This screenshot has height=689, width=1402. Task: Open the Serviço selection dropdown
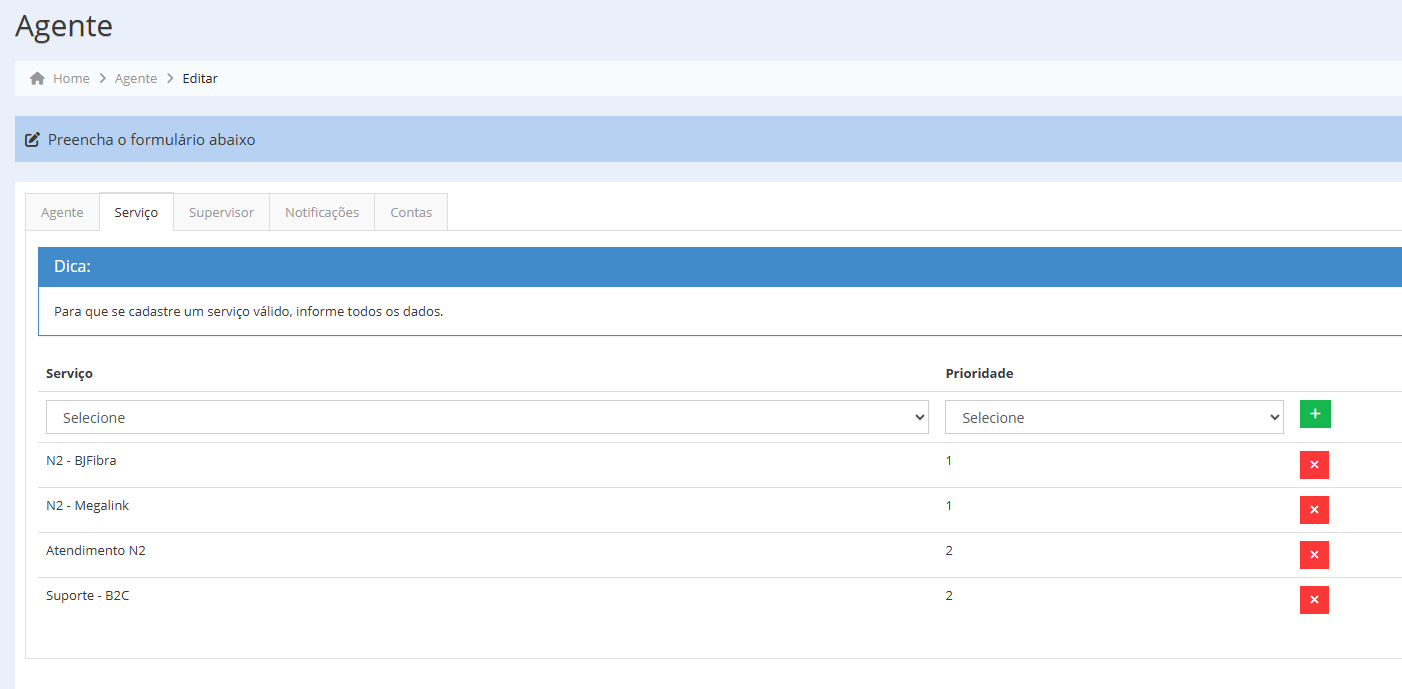coord(487,418)
